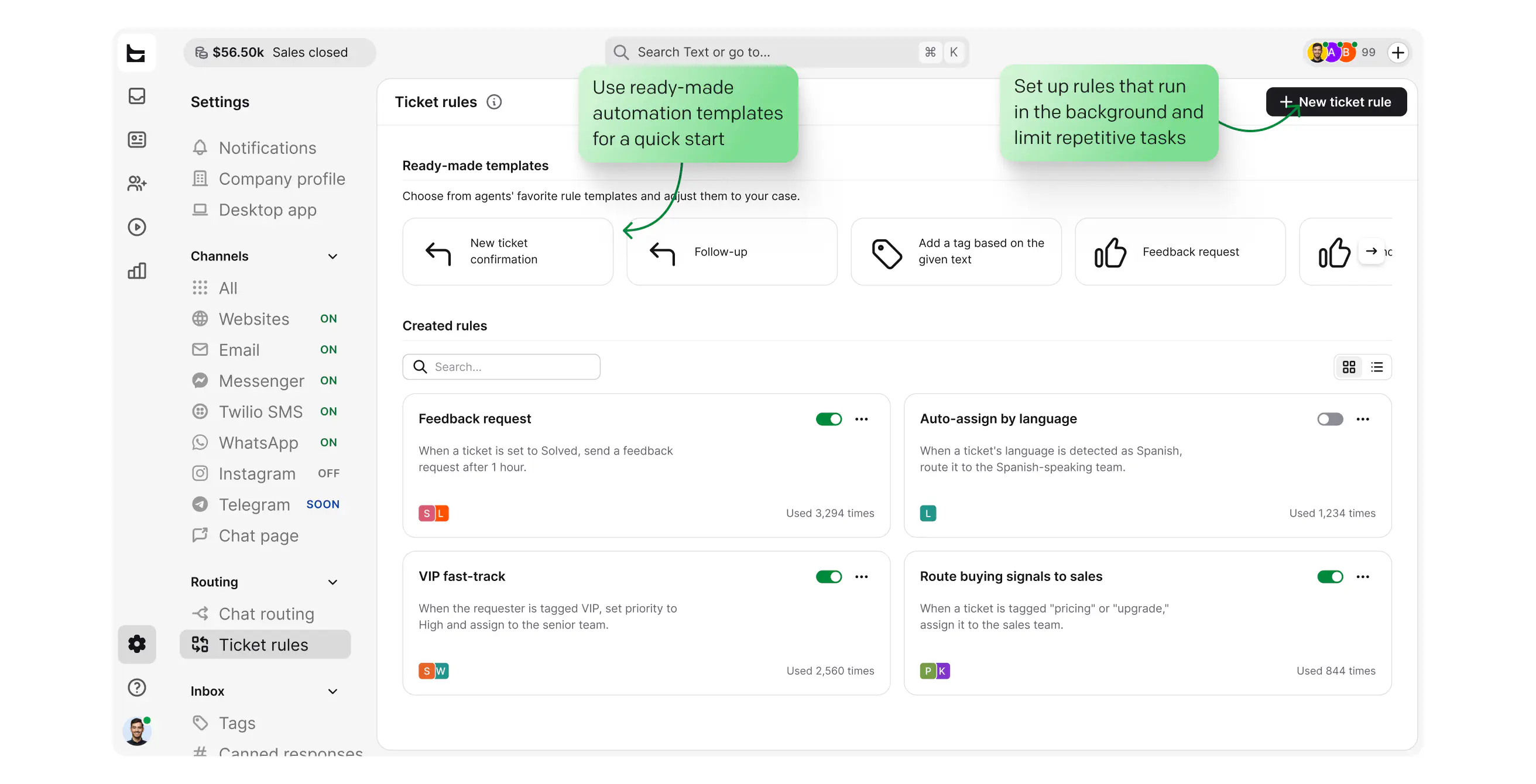
Task: Use the Follow-up template
Action: 732,252
